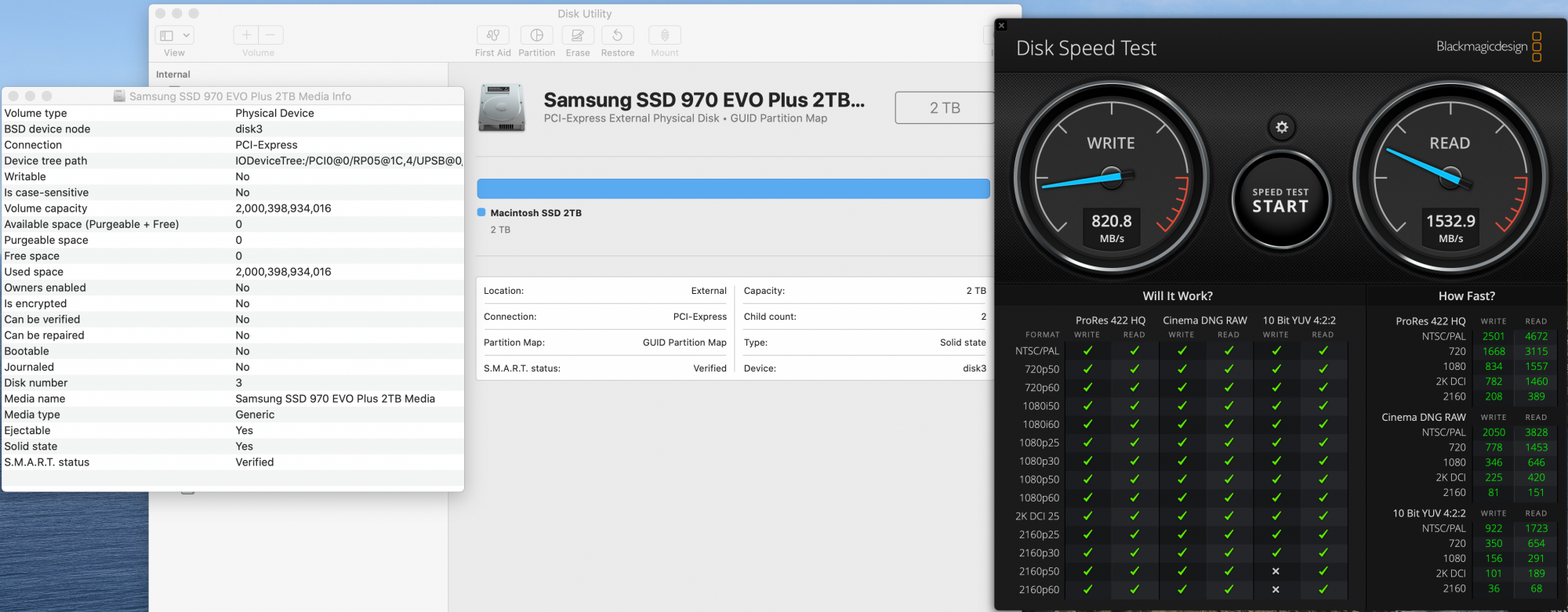
Task: Click the NTSC/PAL ProRes 422 HQ write checkmark
Action: pyautogui.click(x=1087, y=350)
